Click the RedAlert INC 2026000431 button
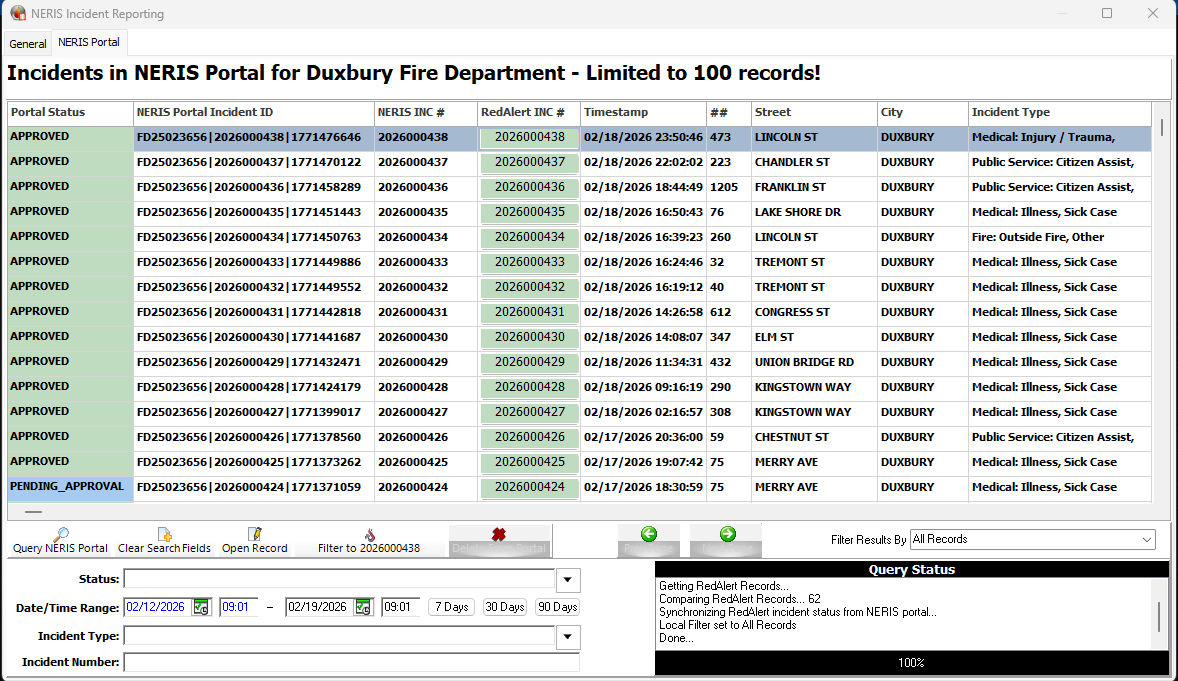This screenshot has height=681, width=1178. coord(530,312)
